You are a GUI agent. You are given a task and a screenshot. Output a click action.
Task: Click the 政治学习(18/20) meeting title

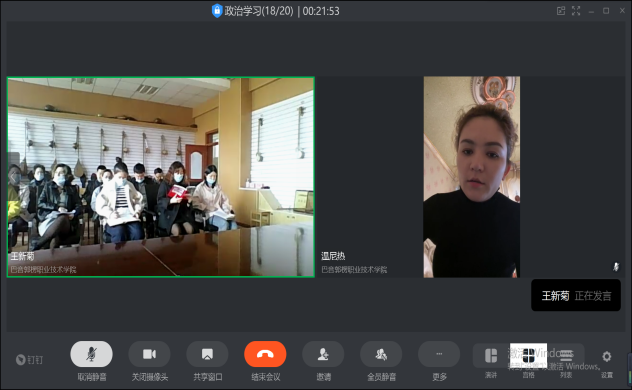(259, 11)
